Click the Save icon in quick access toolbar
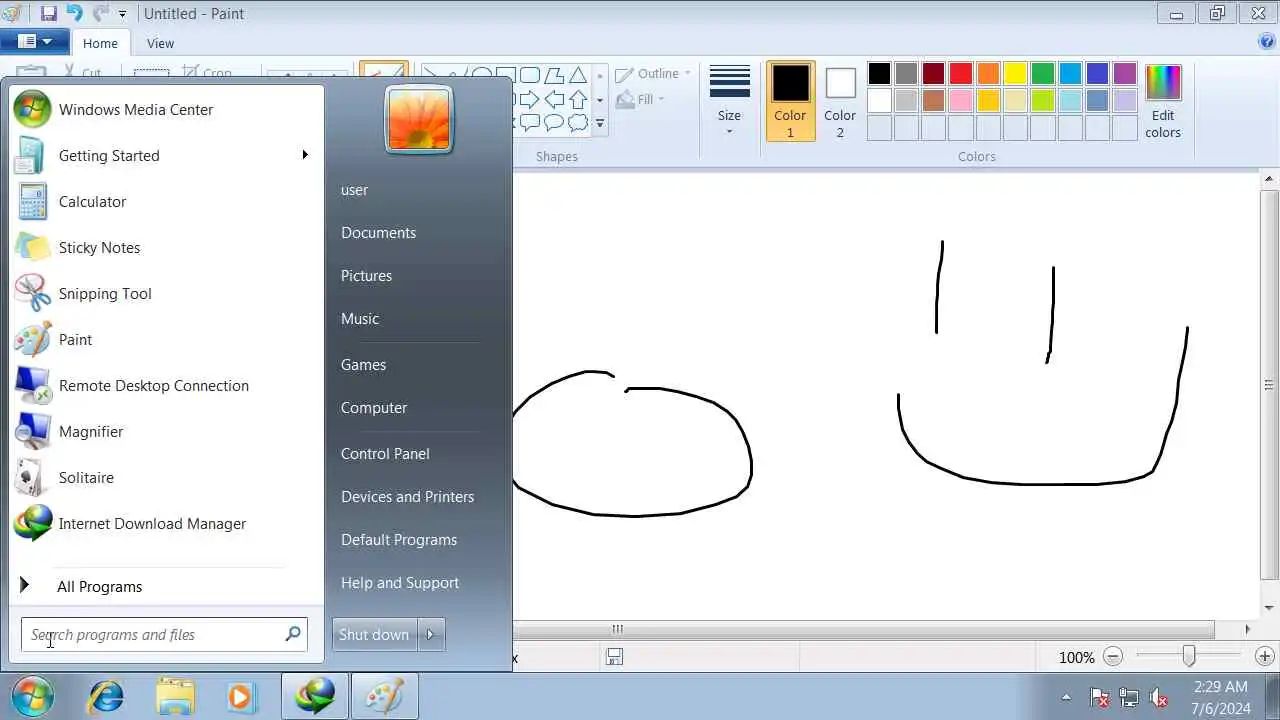The image size is (1280, 720). [x=48, y=14]
